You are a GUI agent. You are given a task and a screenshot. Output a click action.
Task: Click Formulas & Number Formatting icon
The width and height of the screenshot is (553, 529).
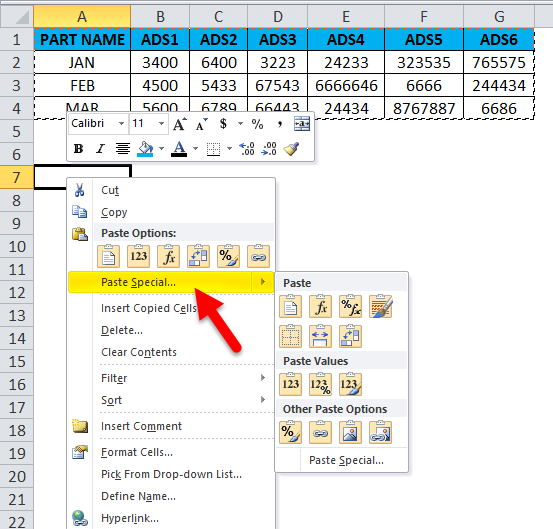point(350,306)
